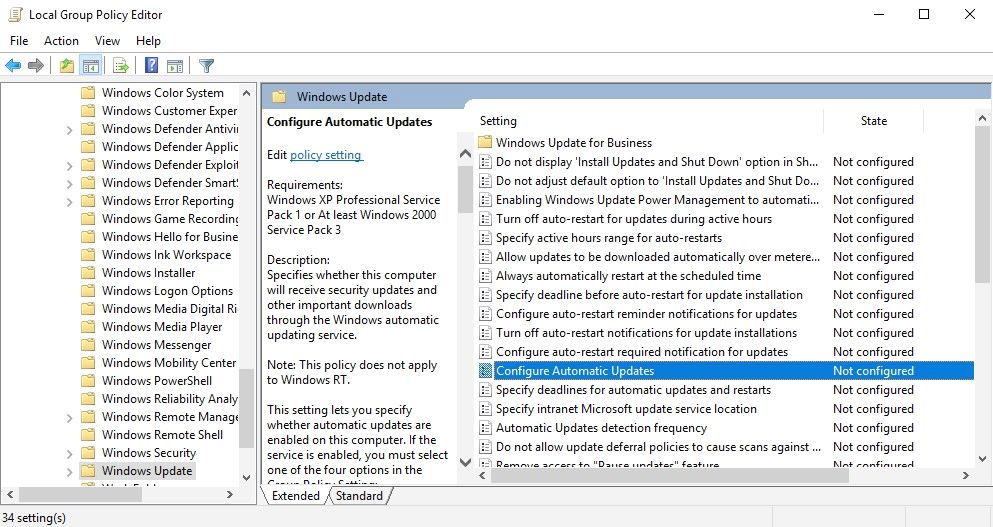The height and width of the screenshot is (527, 993).
Task: Select 'Do not allow update deferral policies' row
Action: pyautogui.click(x=726, y=447)
